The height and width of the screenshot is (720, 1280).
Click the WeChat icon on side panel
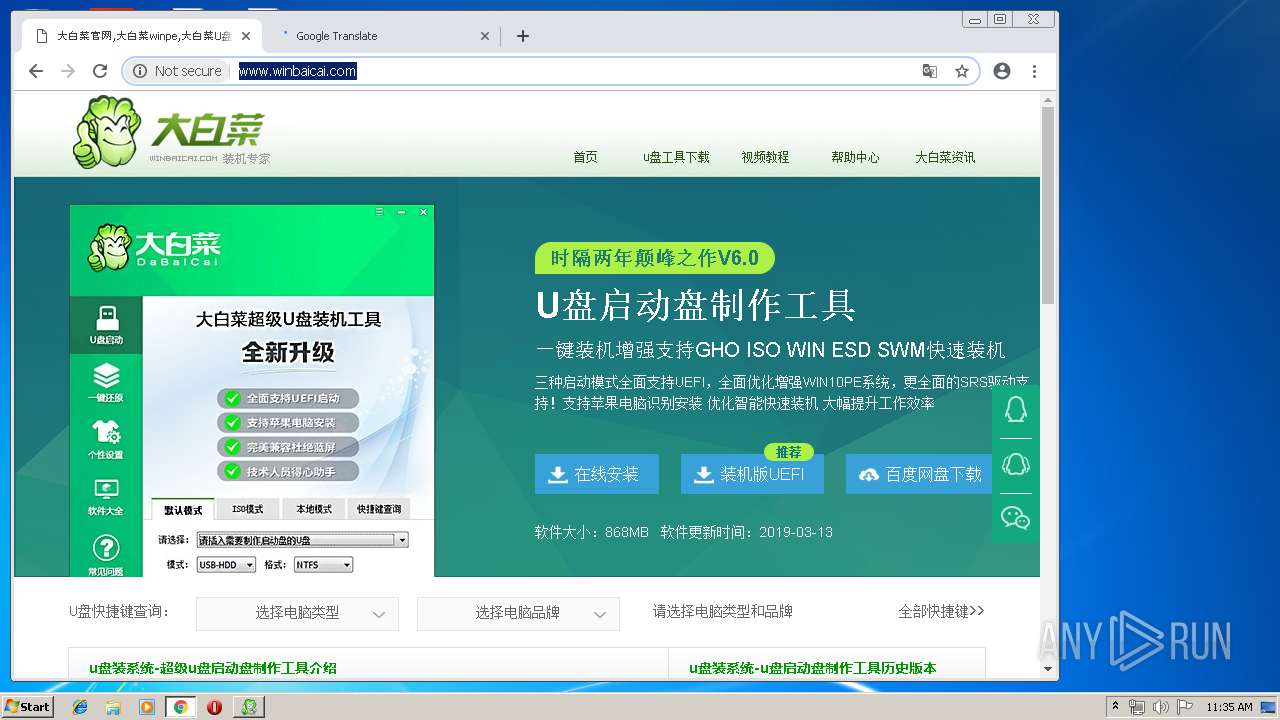coord(1016,517)
